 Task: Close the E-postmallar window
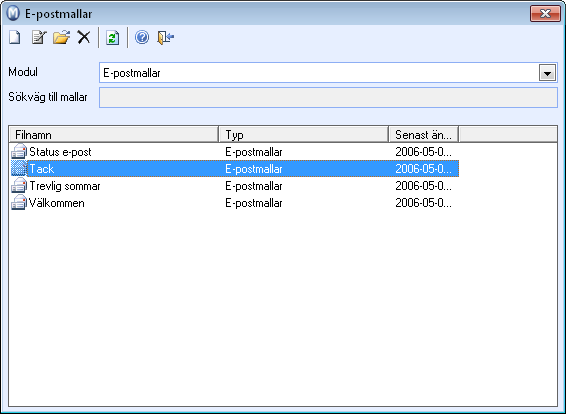tap(545, 14)
